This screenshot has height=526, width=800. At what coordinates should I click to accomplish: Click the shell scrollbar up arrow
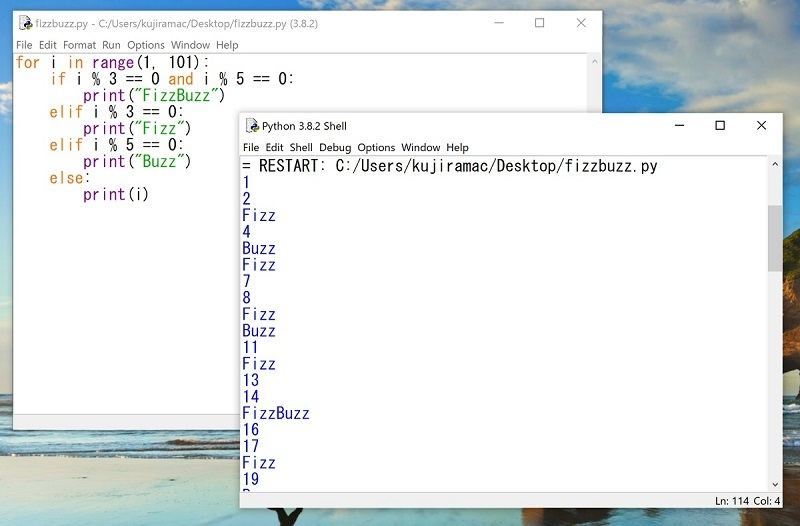(775, 165)
